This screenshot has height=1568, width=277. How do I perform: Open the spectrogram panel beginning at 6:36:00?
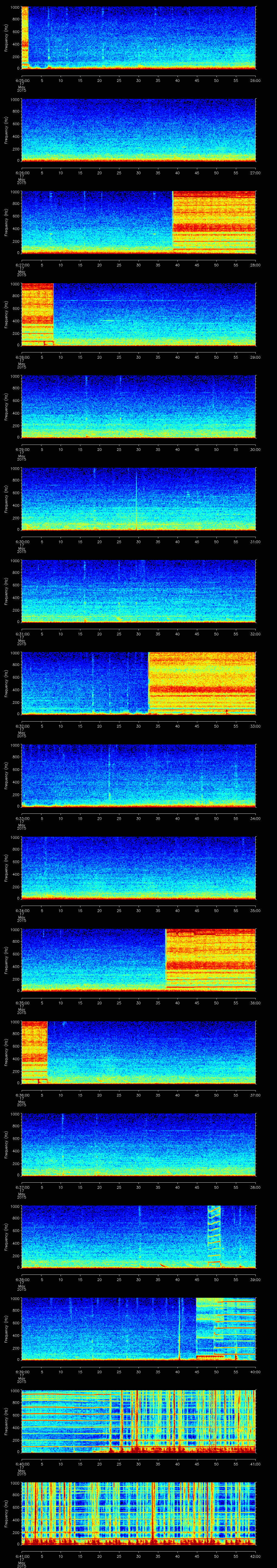[138, 1052]
